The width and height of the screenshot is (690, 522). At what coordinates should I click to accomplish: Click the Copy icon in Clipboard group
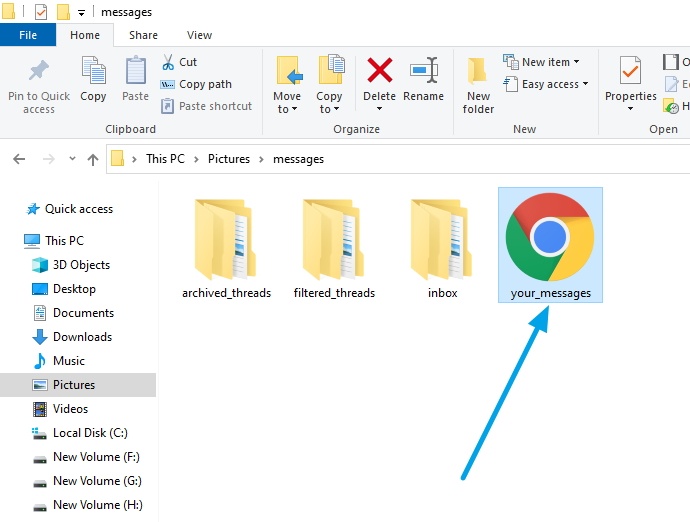93,70
